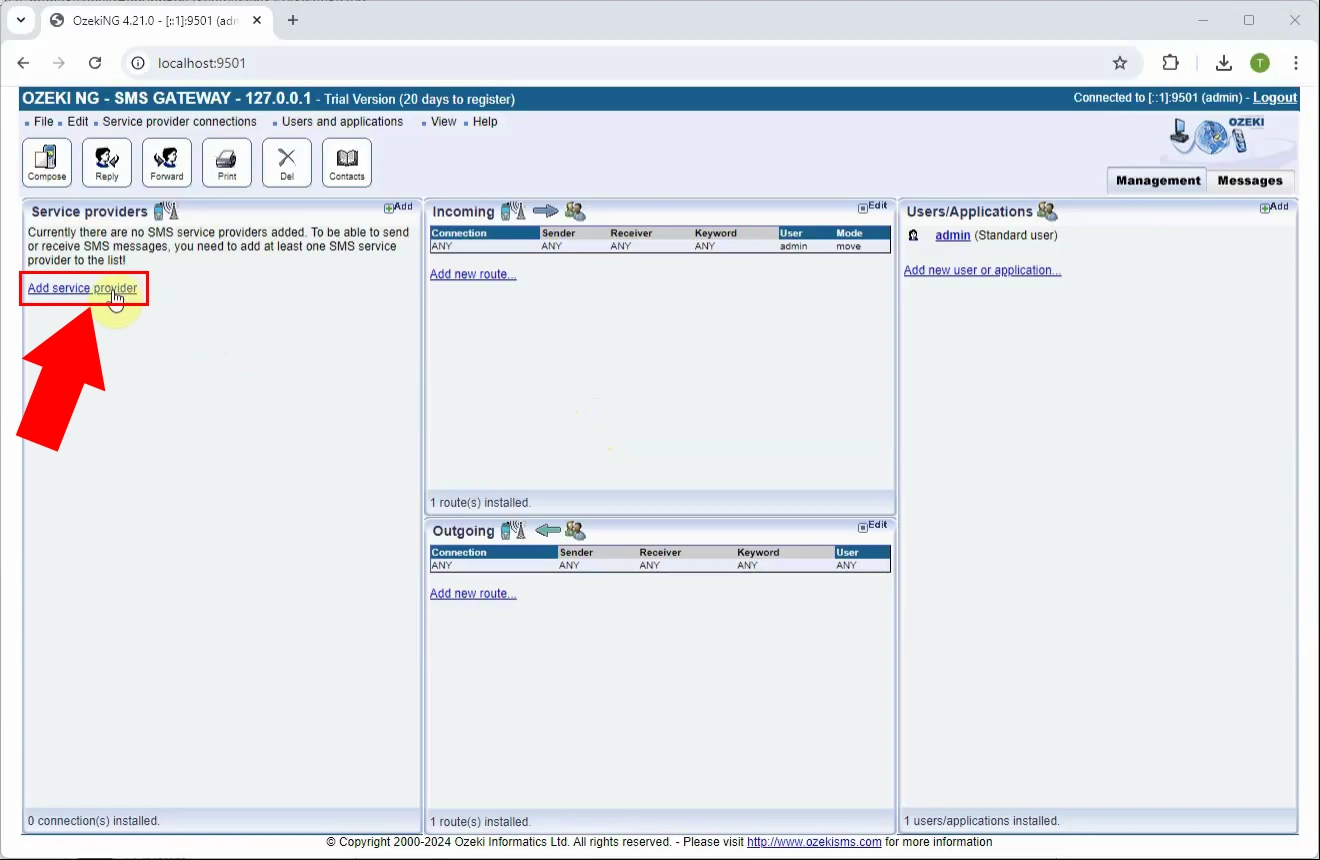Click the admin user icon

click(x=913, y=235)
